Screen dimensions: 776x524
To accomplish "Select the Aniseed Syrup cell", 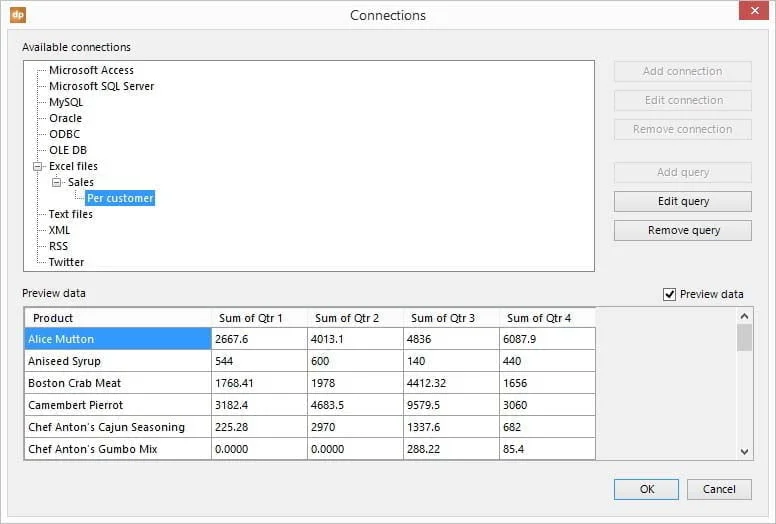I will pyautogui.click(x=118, y=361).
